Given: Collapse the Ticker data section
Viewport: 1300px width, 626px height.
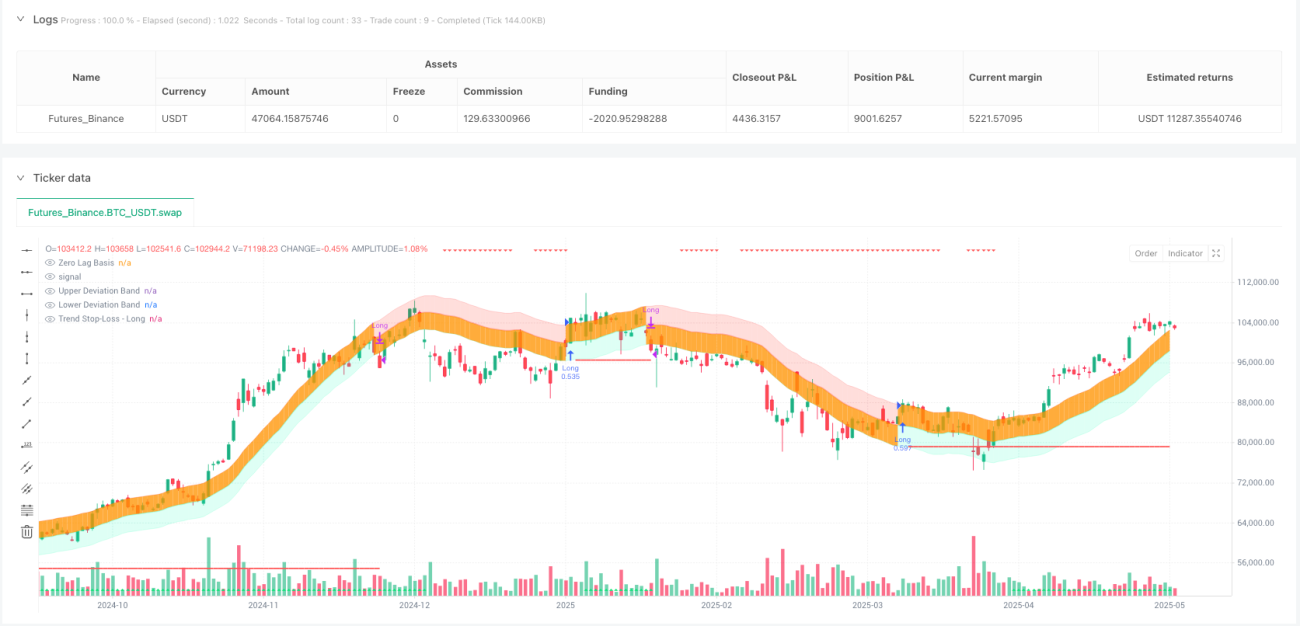Looking at the screenshot, I should (x=20, y=178).
